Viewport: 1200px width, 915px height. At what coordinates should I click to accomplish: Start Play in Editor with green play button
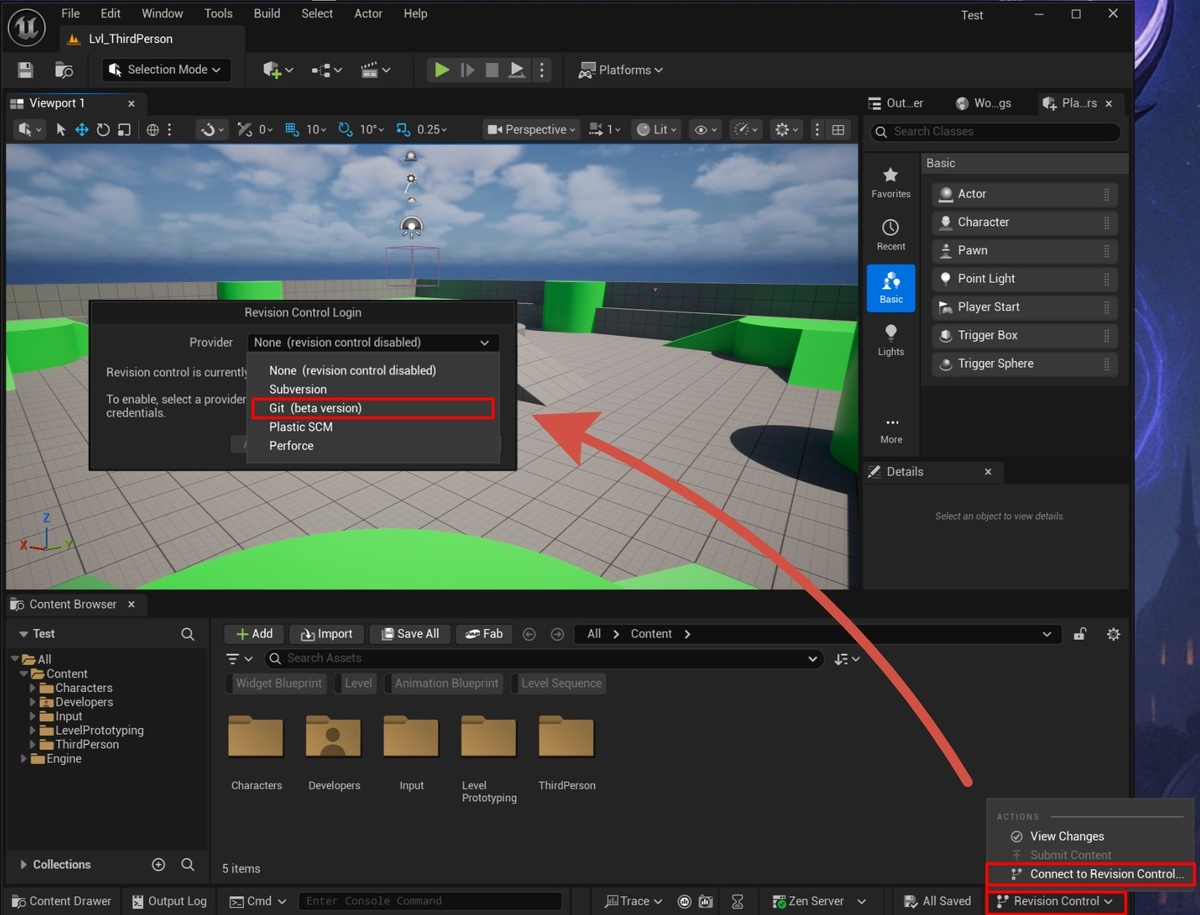click(441, 70)
